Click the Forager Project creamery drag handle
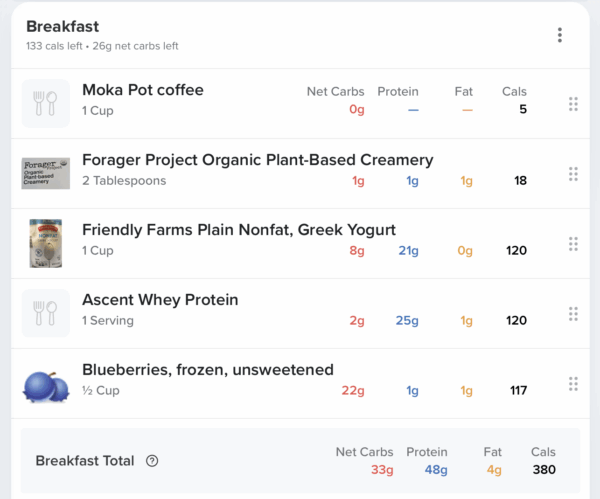The image size is (600, 499). (573, 174)
